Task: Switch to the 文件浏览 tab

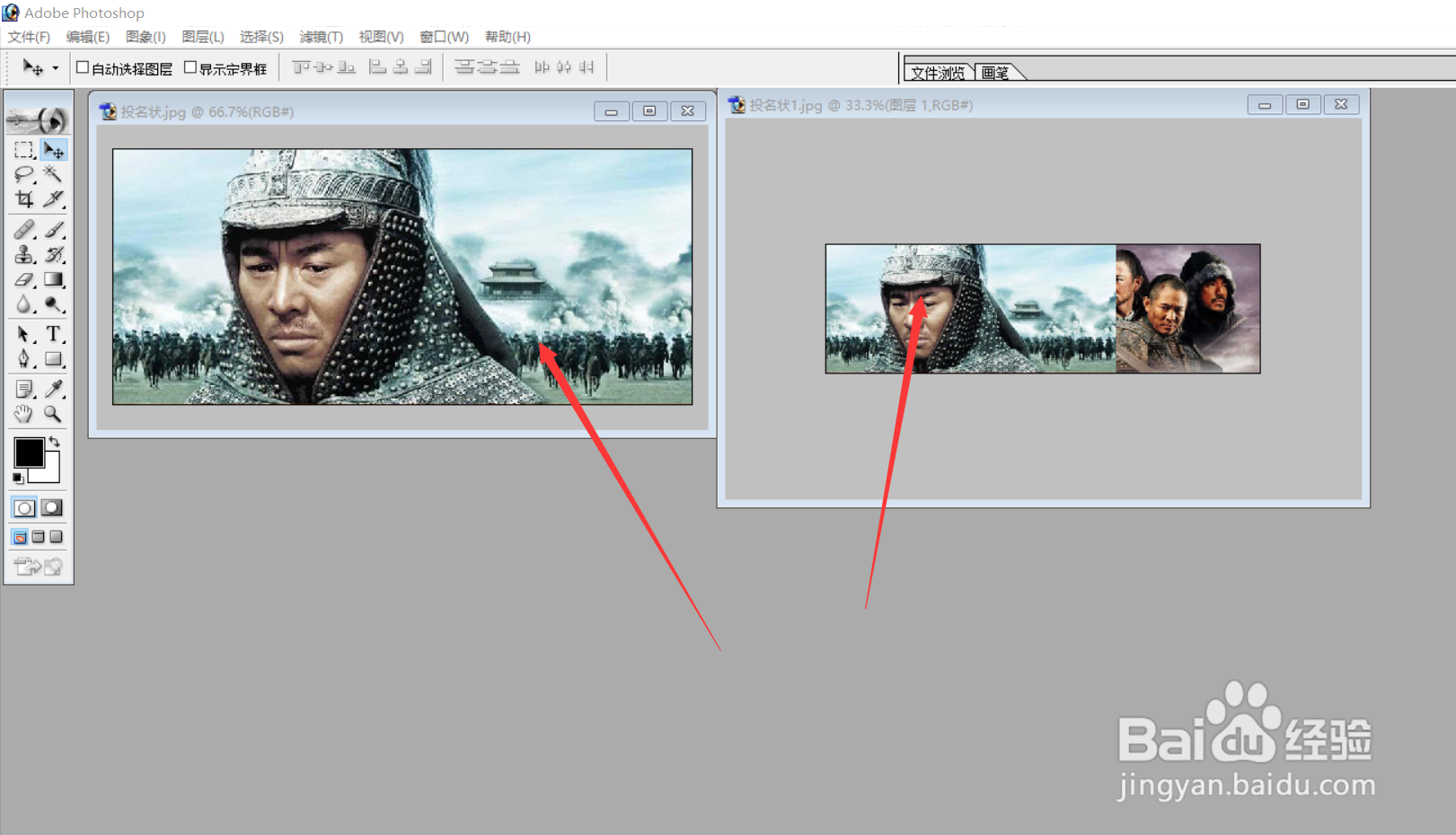Action: [938, 73]
